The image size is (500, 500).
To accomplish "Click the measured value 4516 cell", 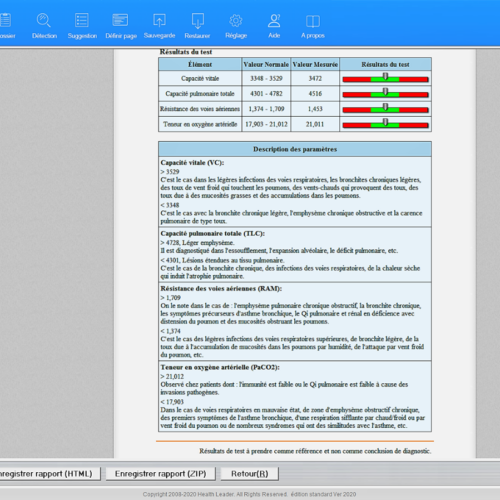I will (x=315, y=94).
